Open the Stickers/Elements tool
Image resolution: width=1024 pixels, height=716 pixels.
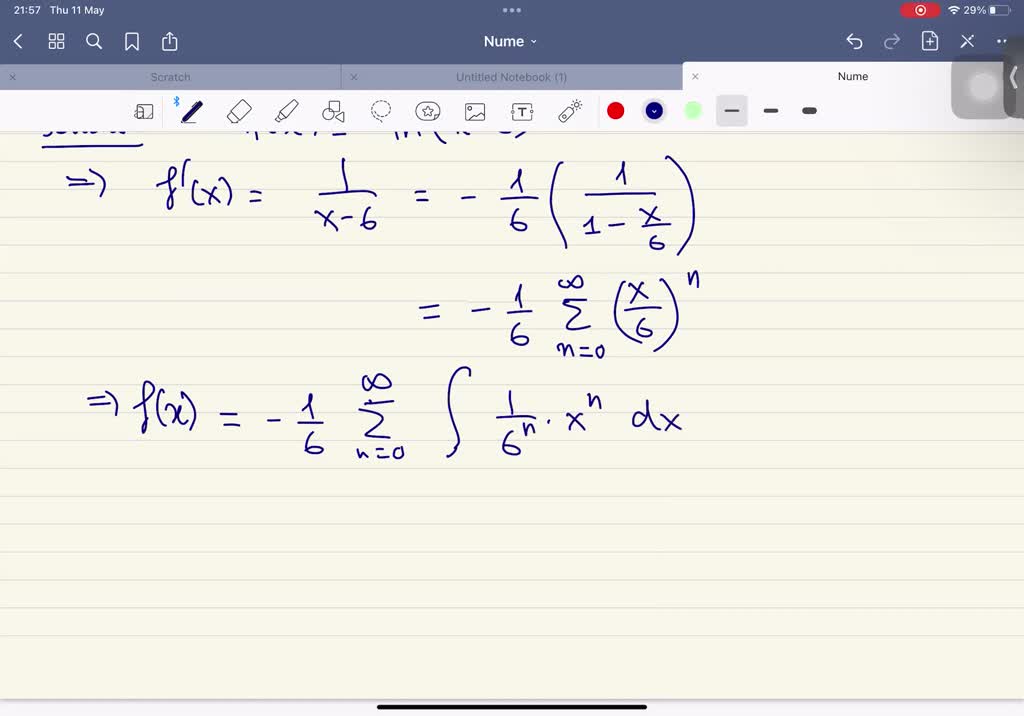coord(428,111)
